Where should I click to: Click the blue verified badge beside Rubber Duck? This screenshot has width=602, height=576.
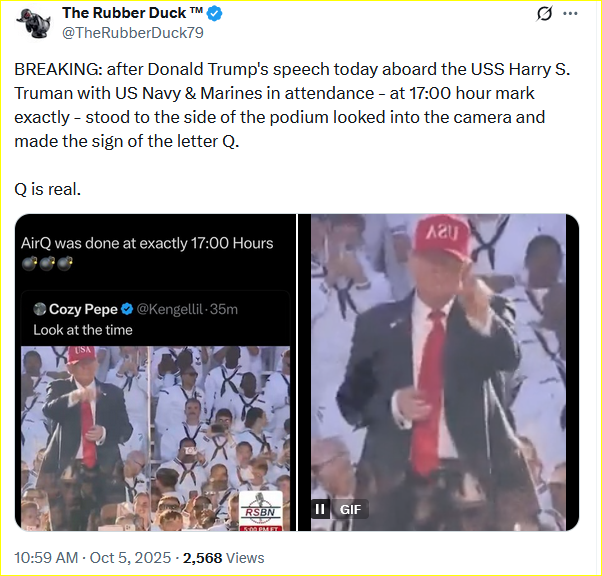tap(215, 13)
